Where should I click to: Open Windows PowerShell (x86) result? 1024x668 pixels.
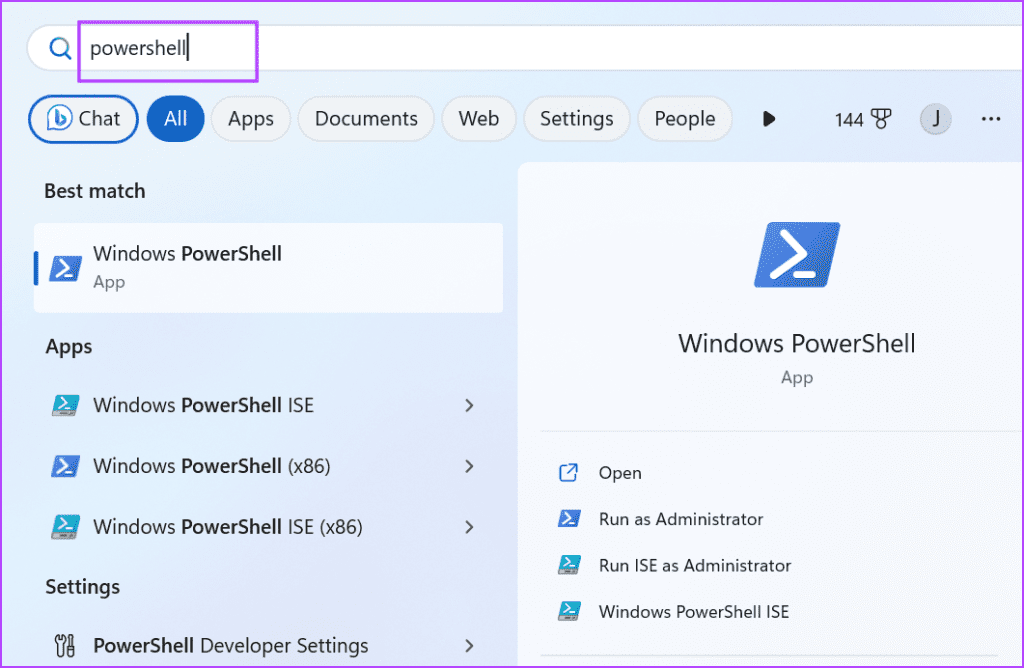point(268,466)
